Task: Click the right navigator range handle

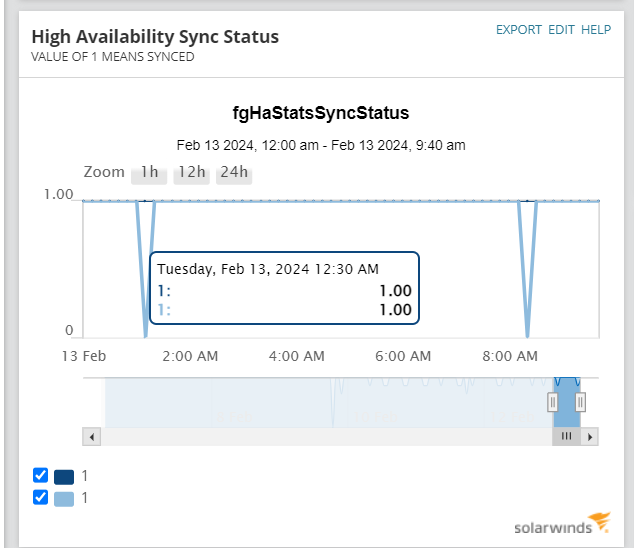Action: point(580,402)
